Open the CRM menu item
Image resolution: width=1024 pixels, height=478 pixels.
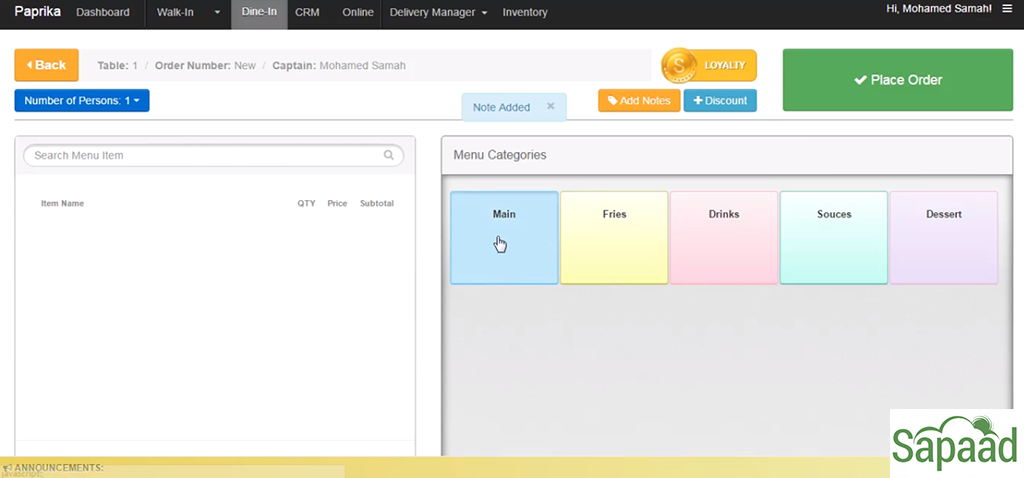pos(307,13)
